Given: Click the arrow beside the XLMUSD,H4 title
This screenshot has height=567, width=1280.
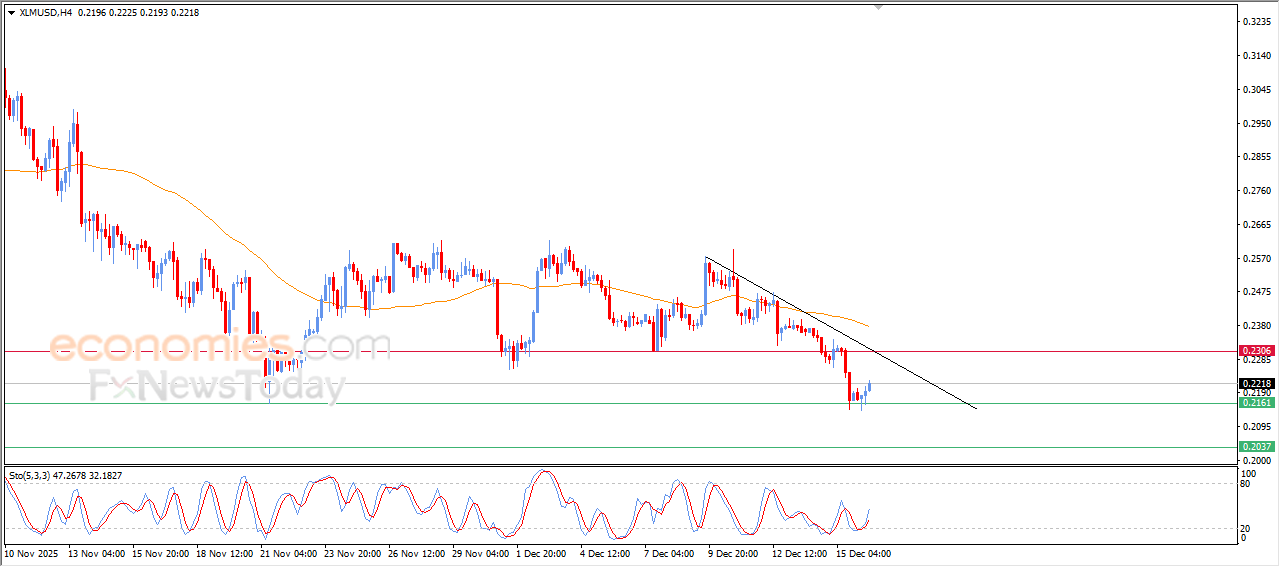Looking at the screenshot, I should (x=11, y=13).
